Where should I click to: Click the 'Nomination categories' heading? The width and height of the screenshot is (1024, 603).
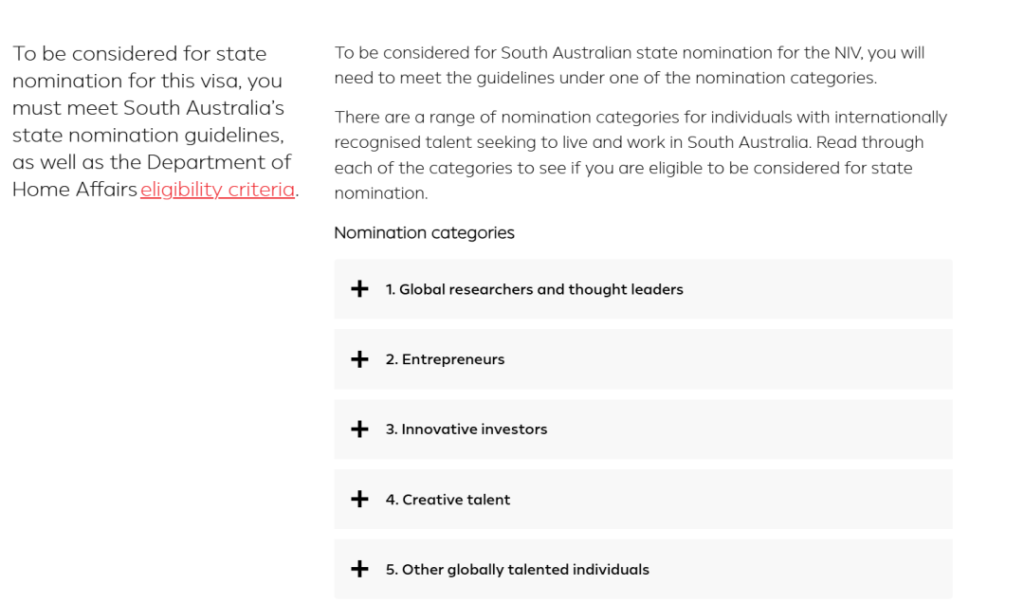coord(424,233)
